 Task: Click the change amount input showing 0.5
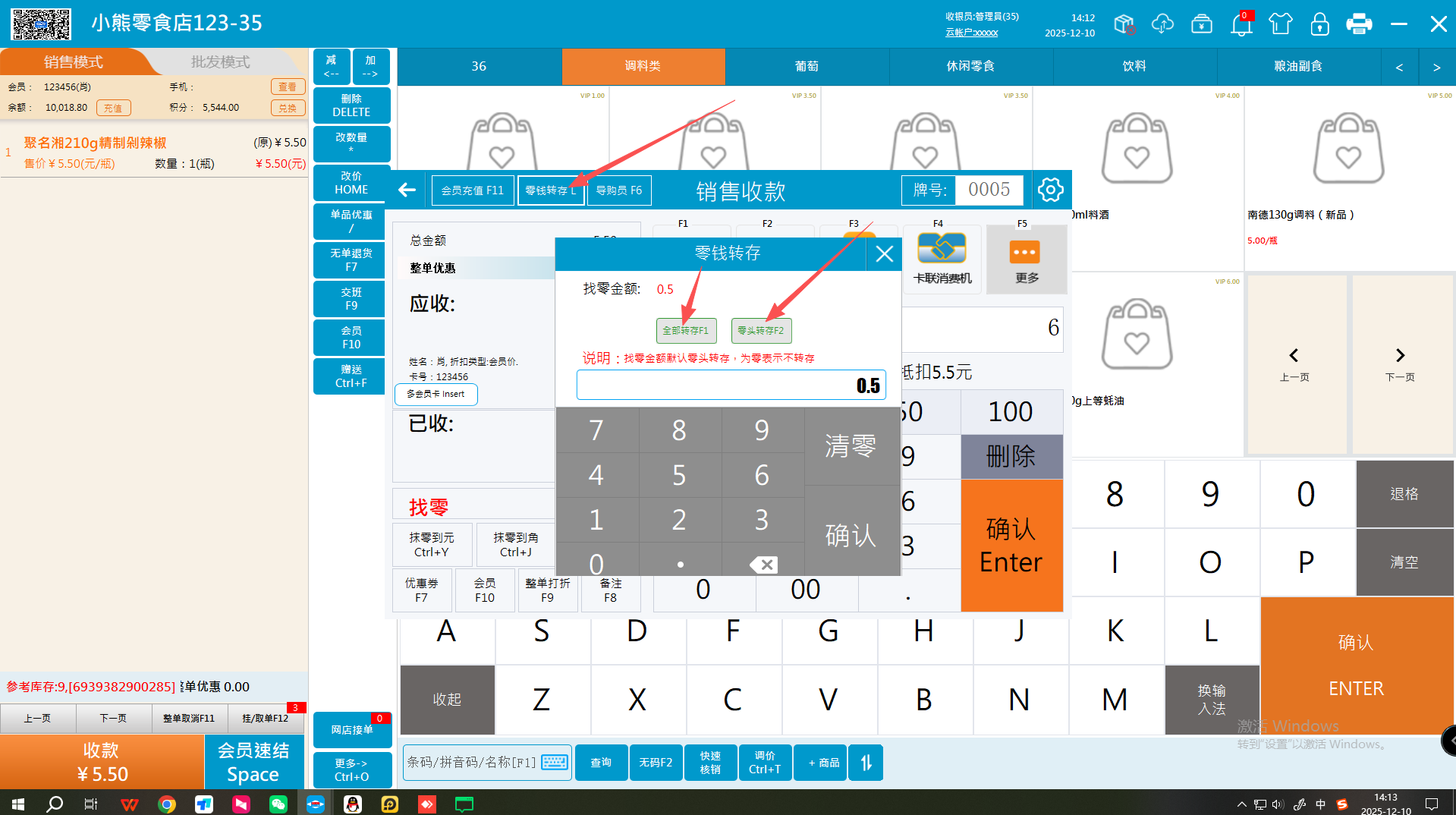731,385
